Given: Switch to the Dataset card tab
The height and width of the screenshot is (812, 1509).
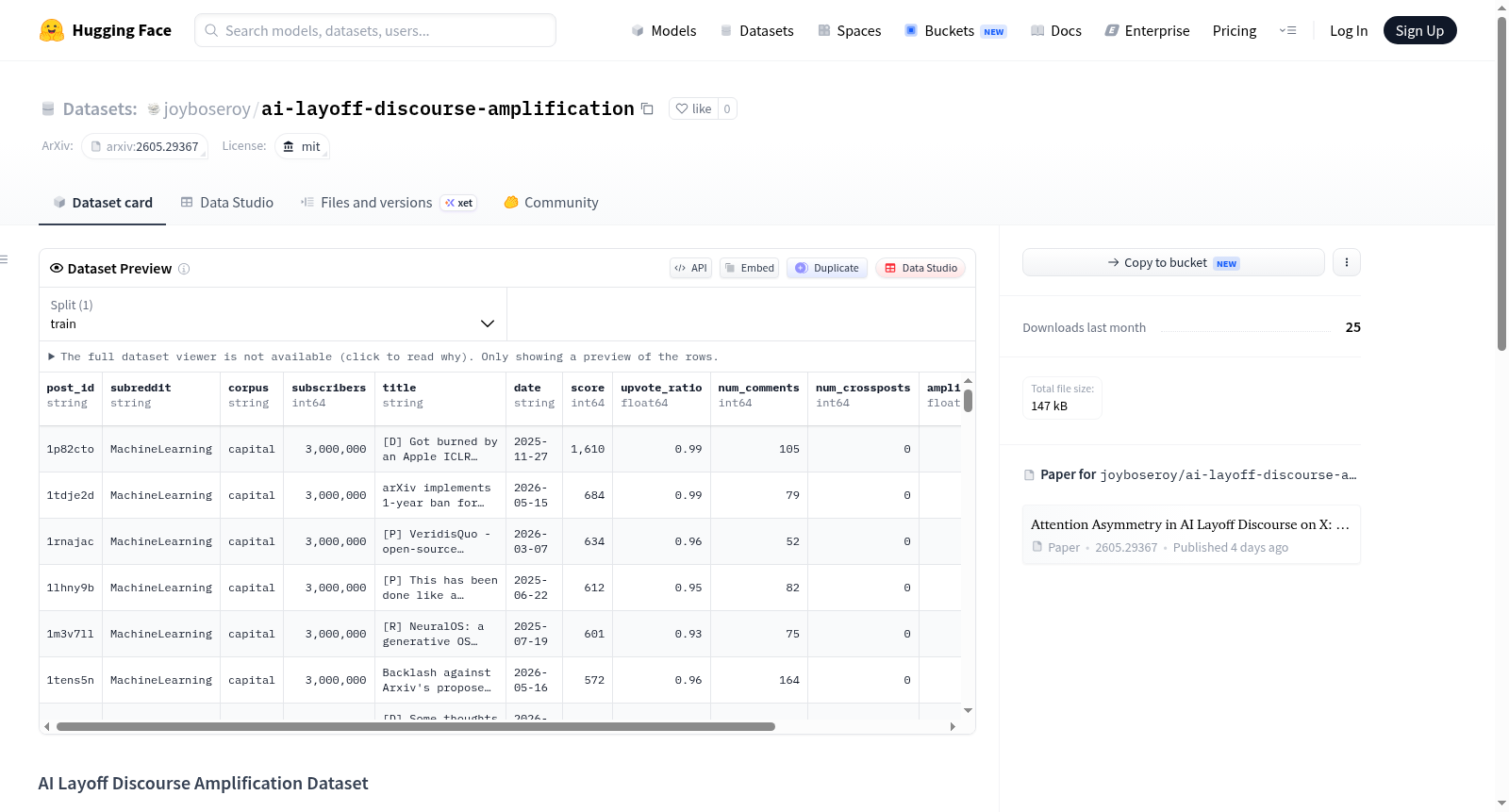Looking at the screenshot, I should click(103, 203).
